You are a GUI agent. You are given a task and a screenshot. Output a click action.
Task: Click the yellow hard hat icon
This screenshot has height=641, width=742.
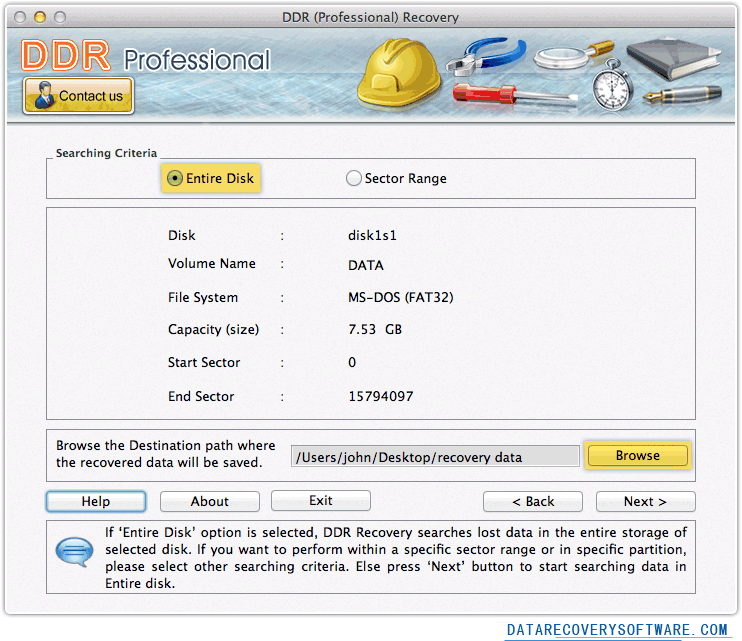point(398,72)
